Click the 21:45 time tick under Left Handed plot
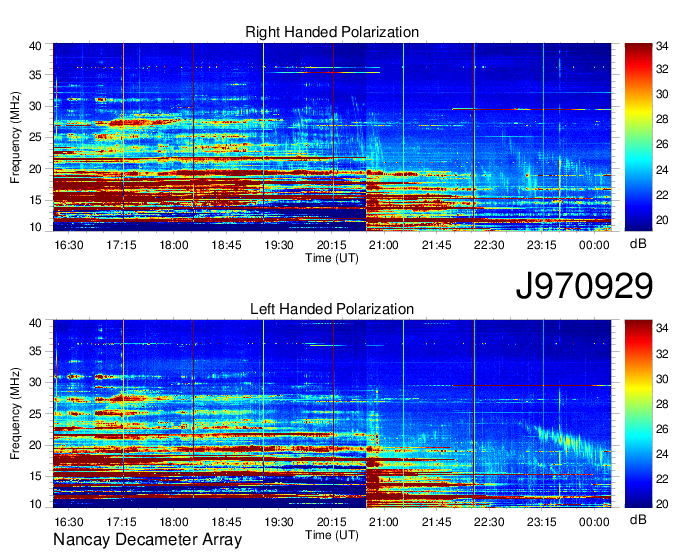 (437, 522)
